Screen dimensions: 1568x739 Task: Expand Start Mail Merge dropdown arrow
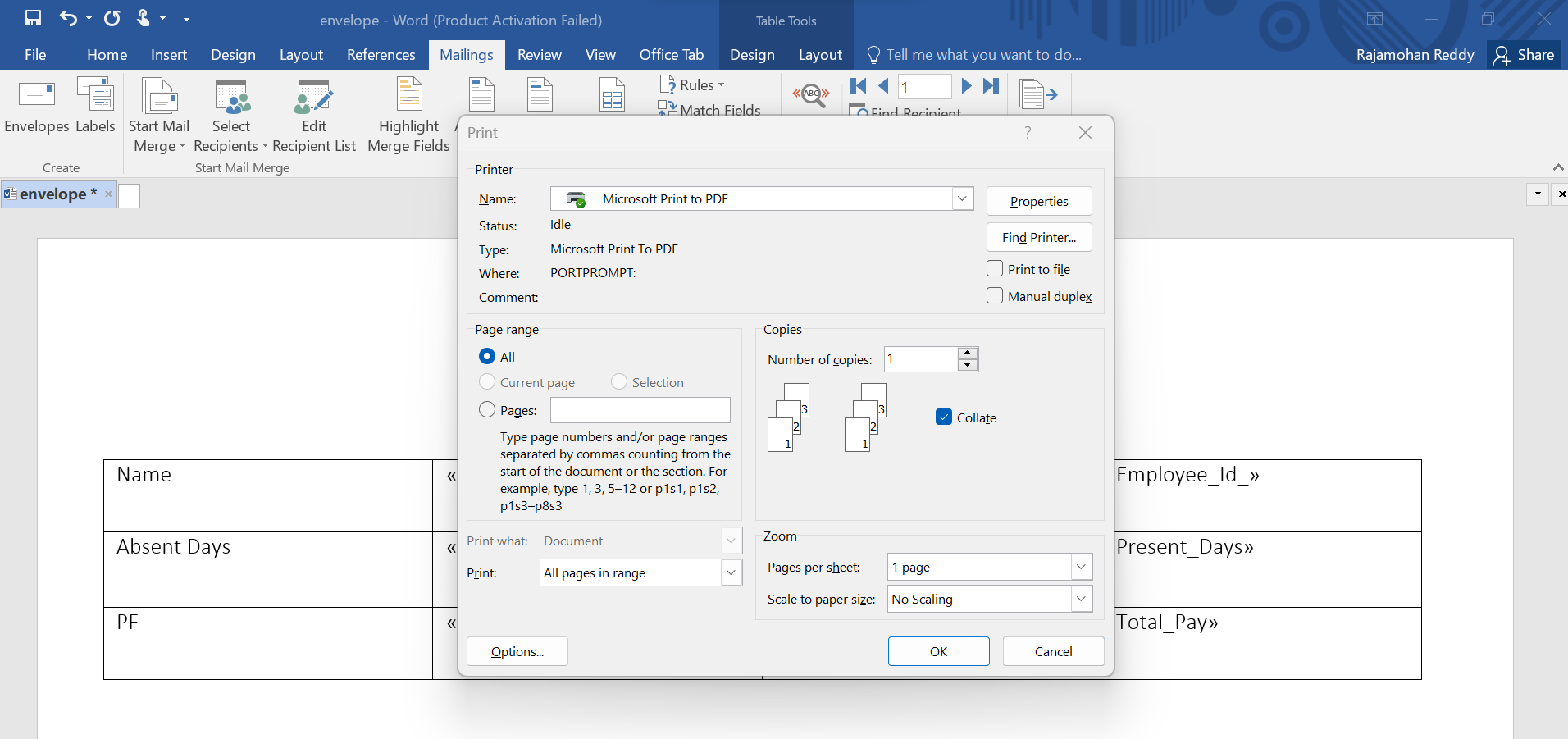[x=182, y=147]
